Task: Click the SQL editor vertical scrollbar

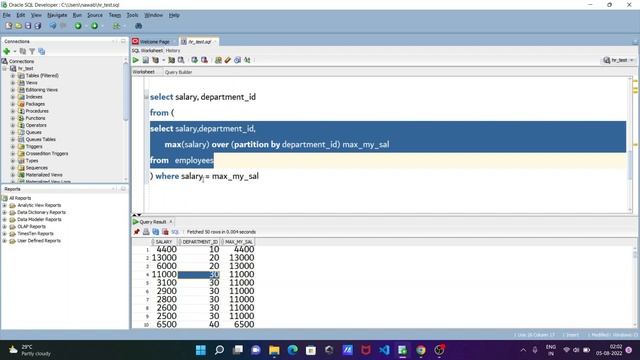Action: 629,165
